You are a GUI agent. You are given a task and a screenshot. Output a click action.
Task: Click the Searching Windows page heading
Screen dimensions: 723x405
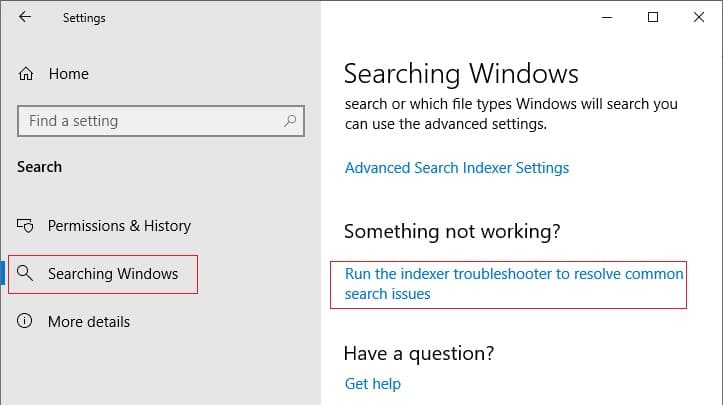[x=461, y=74]
